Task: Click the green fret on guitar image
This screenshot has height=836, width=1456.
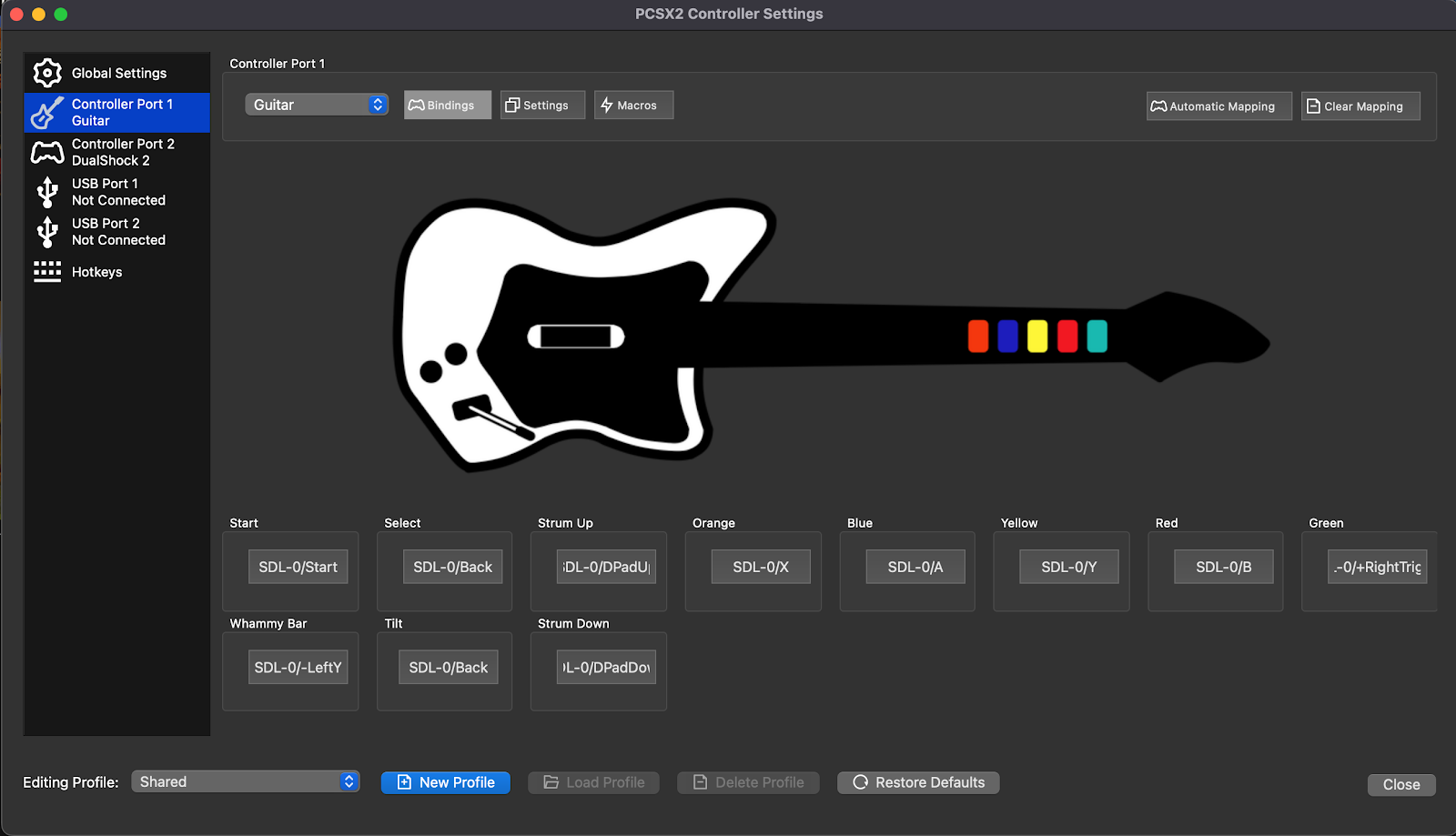Action: 1097,336
